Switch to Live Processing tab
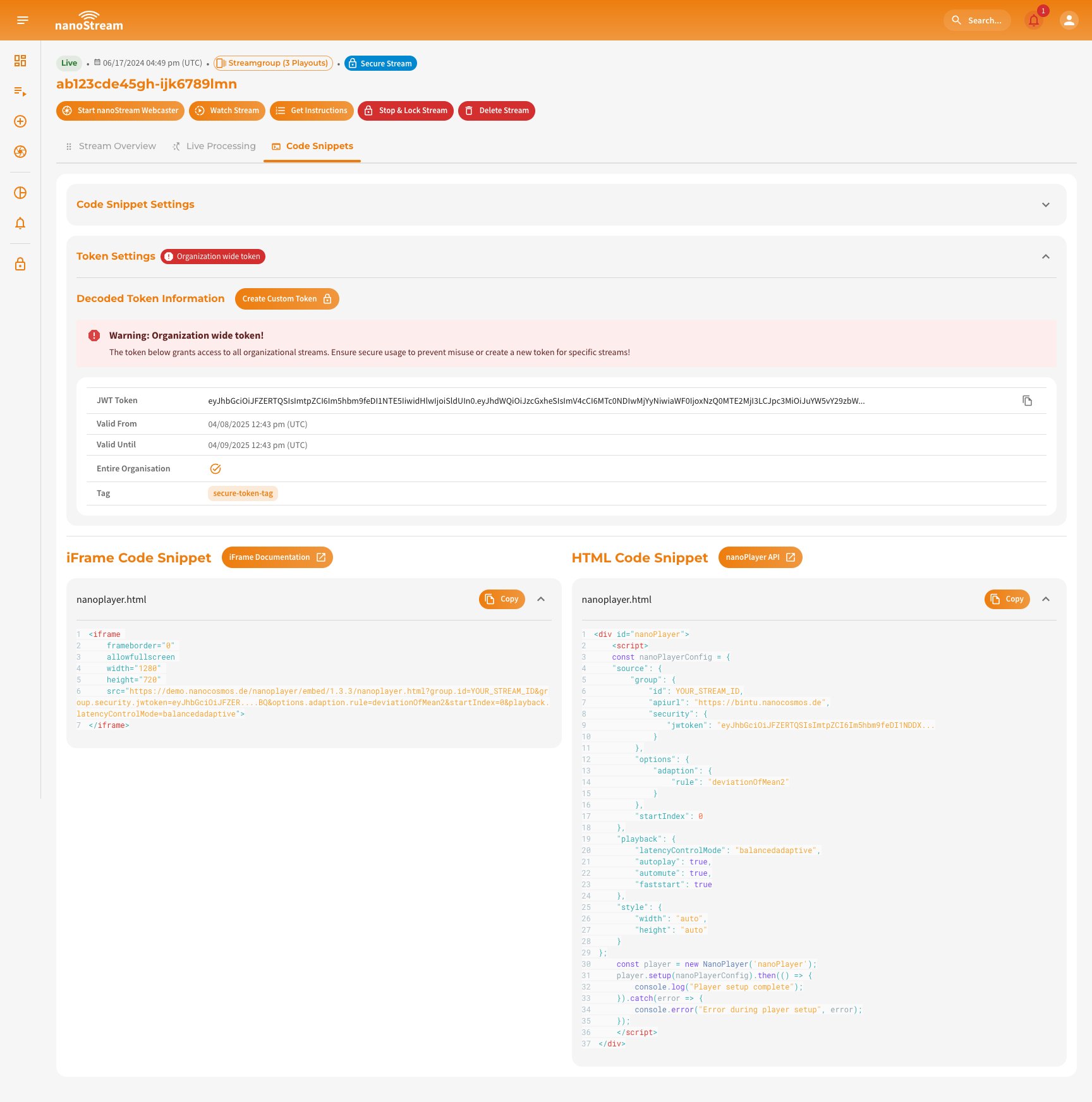The height and width of the screenshot is (1102, 1092). [x=214, y=146]
